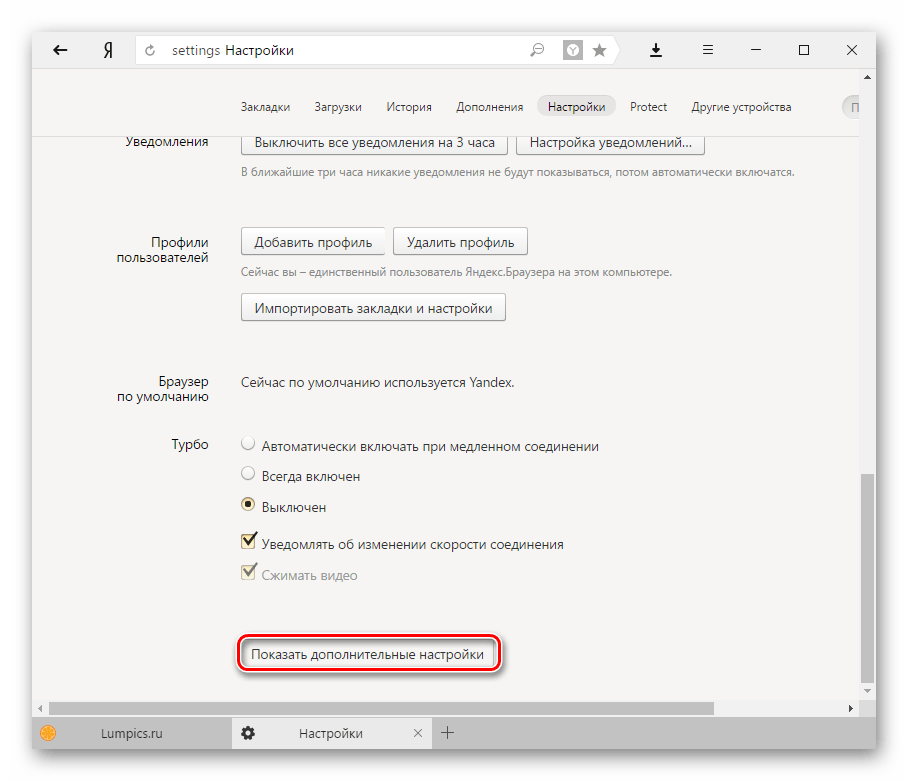Click the back arrow navigation button

(x=60, y=50)
